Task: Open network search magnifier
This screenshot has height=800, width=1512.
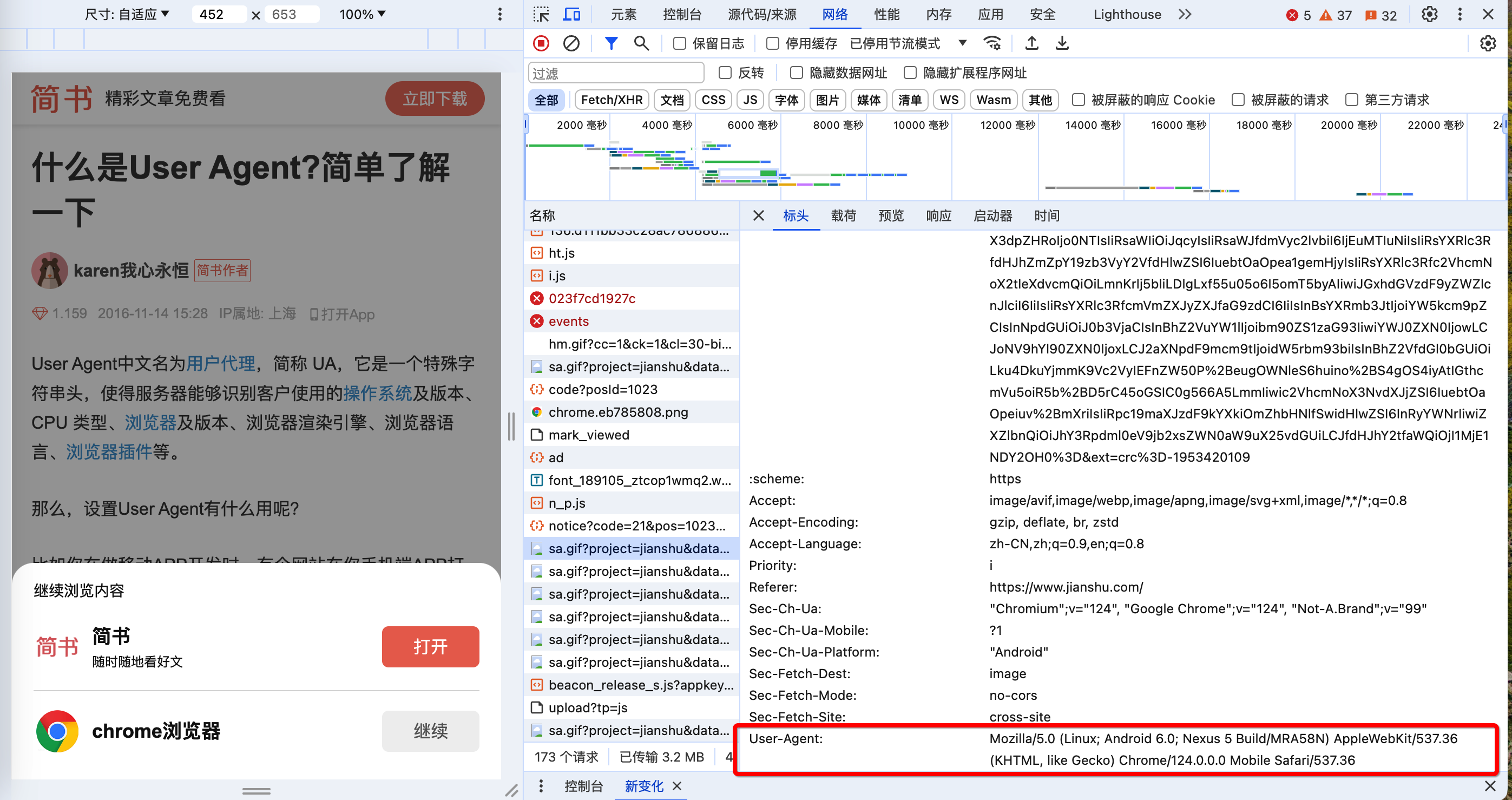Action: [641, 43]
